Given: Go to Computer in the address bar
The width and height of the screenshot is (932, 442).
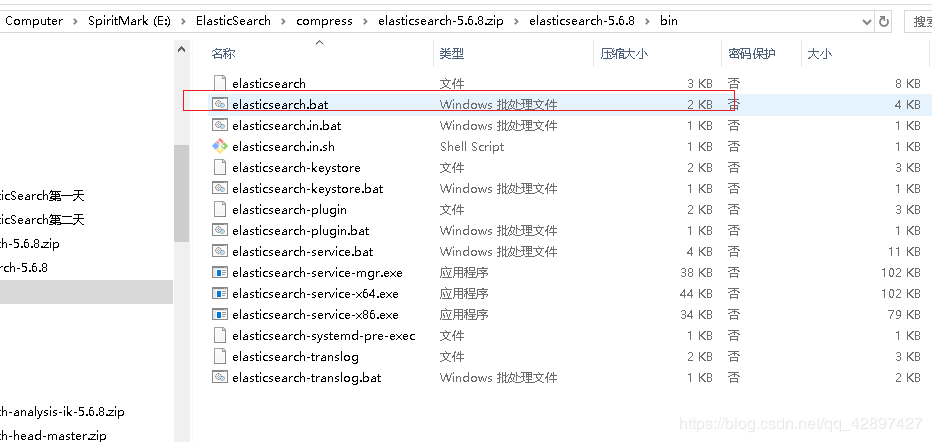Looking at the screenshot, I should point(34,21).
